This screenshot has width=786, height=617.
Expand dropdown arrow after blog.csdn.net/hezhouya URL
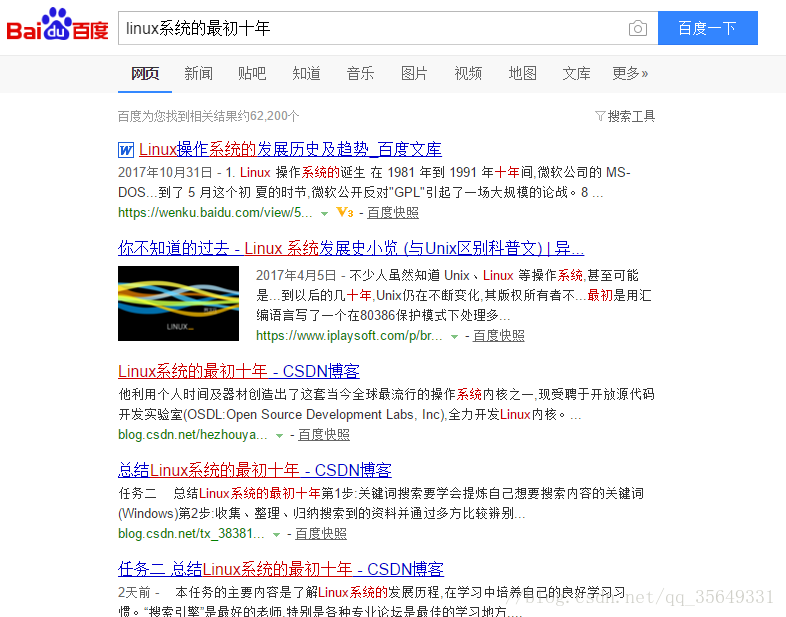(279, 436)
